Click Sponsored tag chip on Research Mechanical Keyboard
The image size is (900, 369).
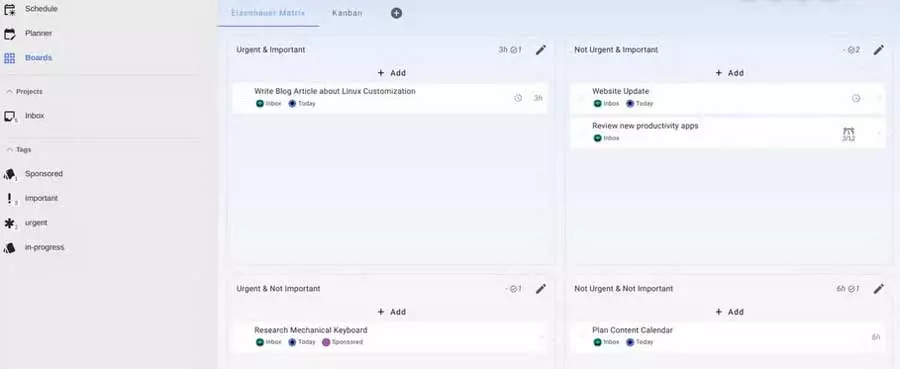pyautogui.click(x=343, y=342)
